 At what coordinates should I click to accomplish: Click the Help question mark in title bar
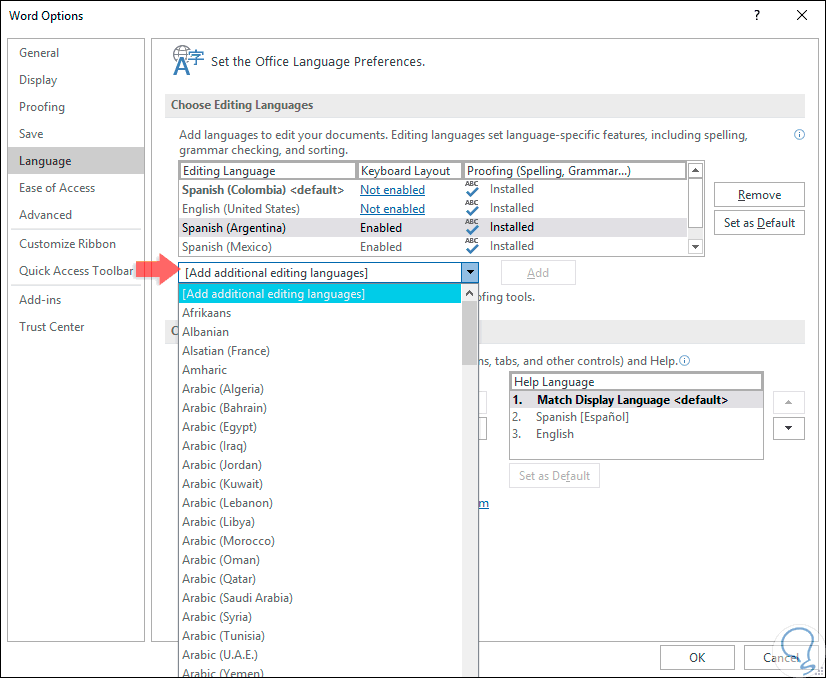pos(757,15)
